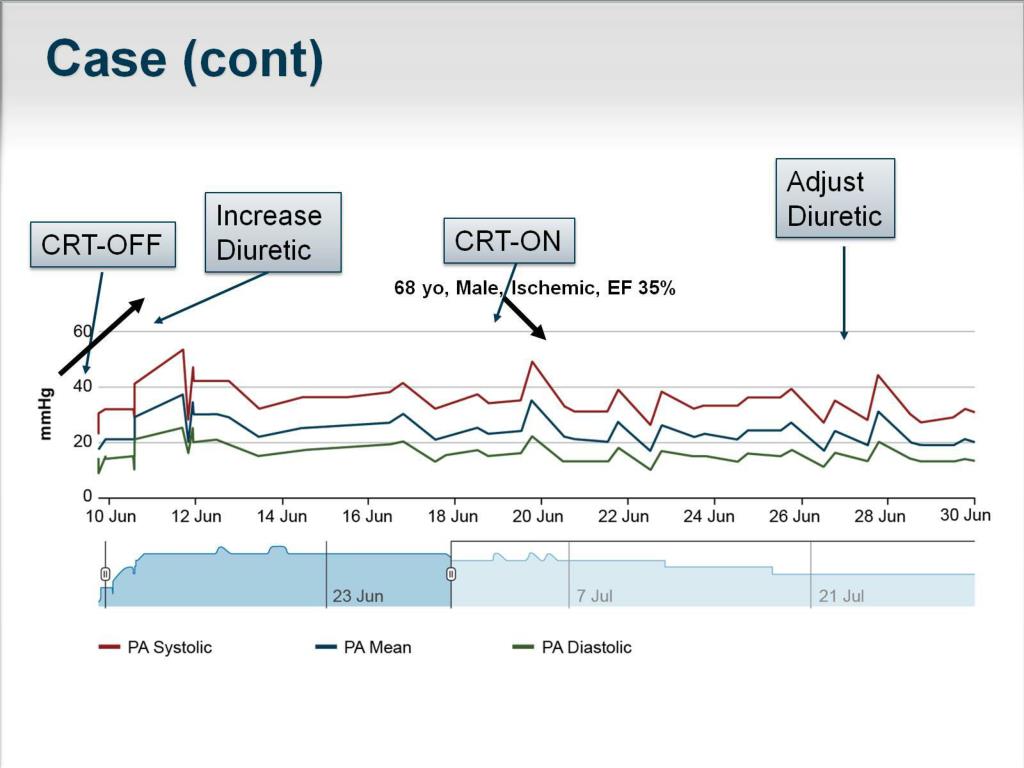
Task: Click the 10 Jun axis label
Action: [x=111, y=517]
